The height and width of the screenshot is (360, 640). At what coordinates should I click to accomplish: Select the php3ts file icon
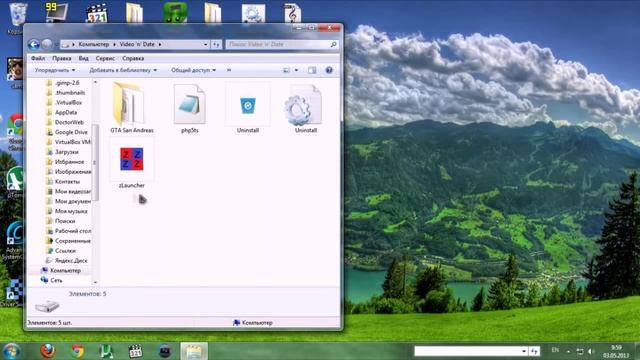click(189, 108)
